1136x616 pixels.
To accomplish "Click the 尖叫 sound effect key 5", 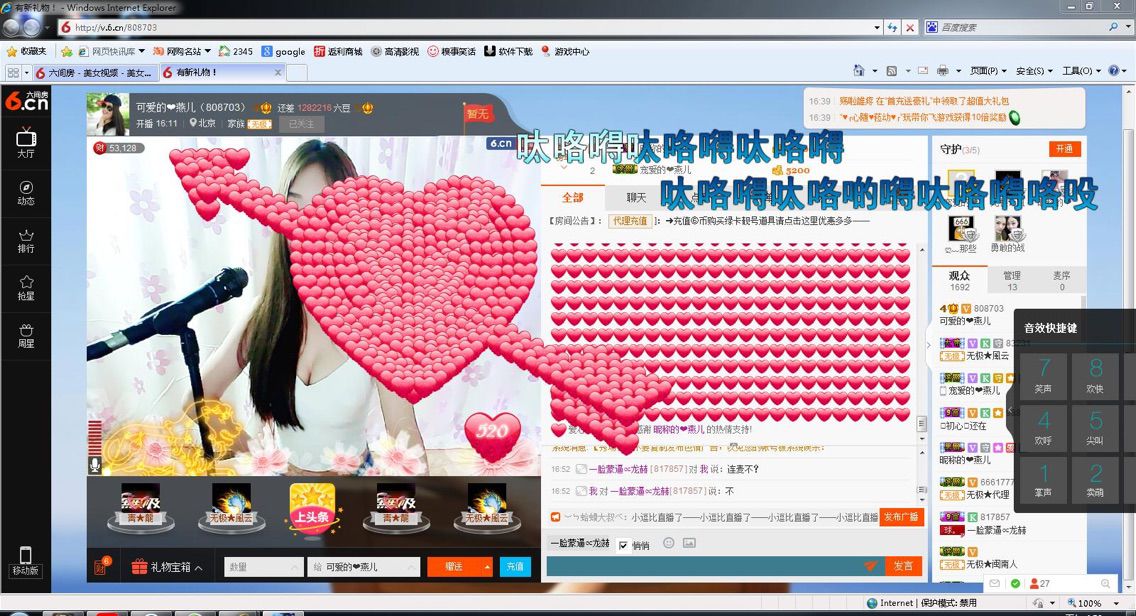I will pos(1095,426).
